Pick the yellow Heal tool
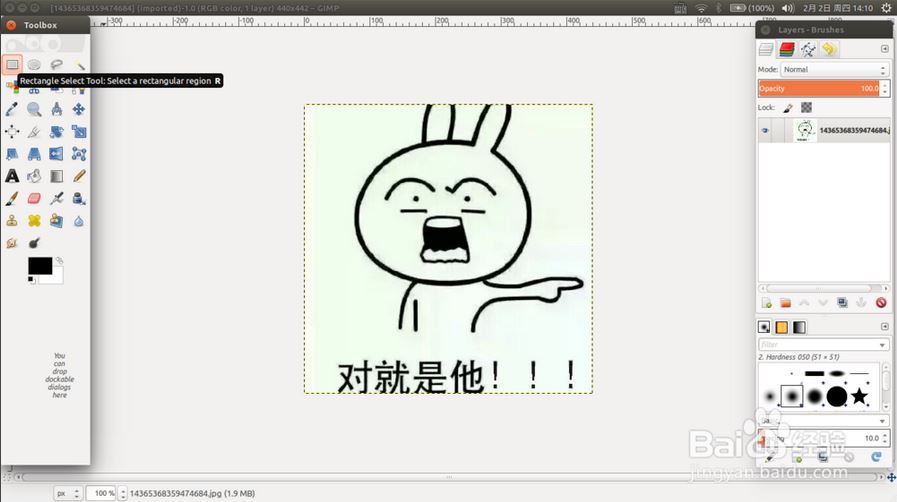897x502 pixels. tap(34, 221)
